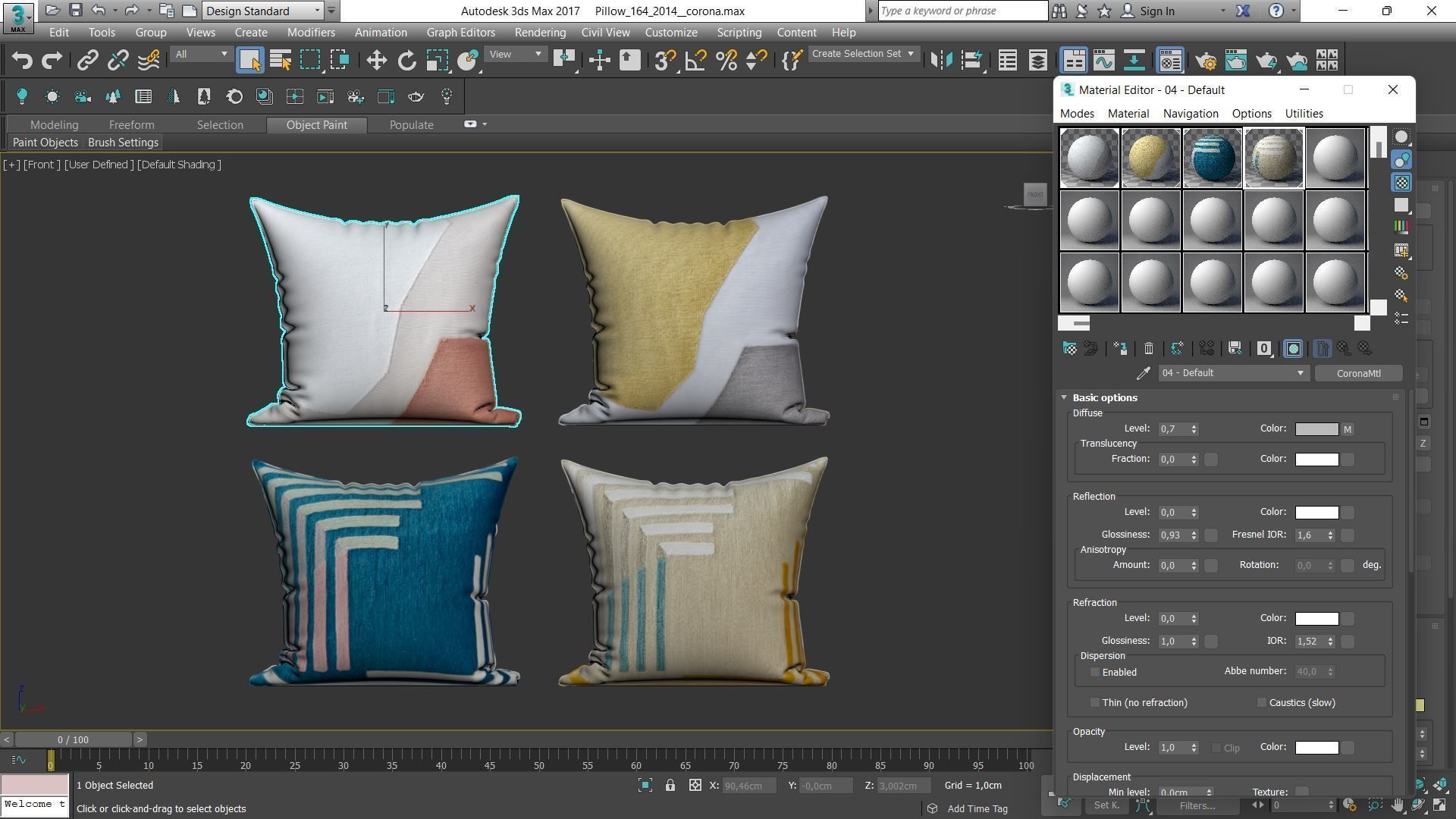The image size is (1456, 819).
Task: Activate Unlink Selection tool
Action: point(118,61)
